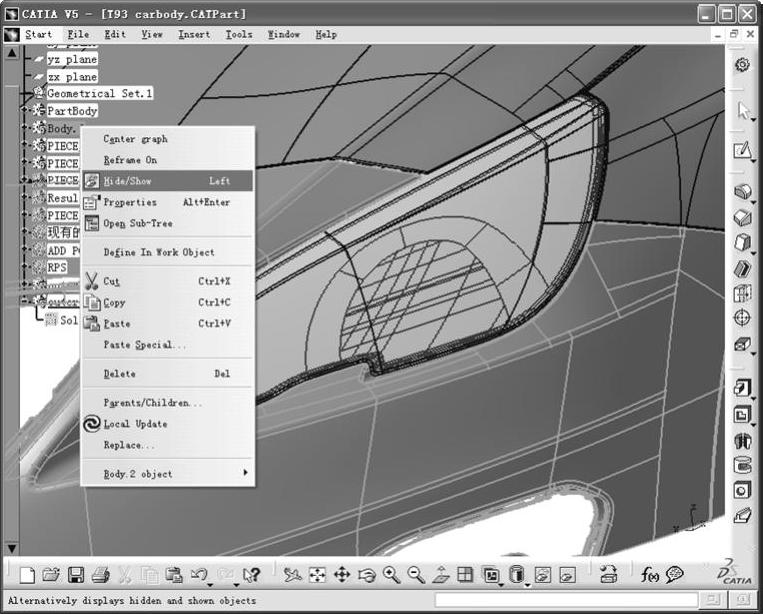Click the Zoom Out magnifier icon

[416, 575]
